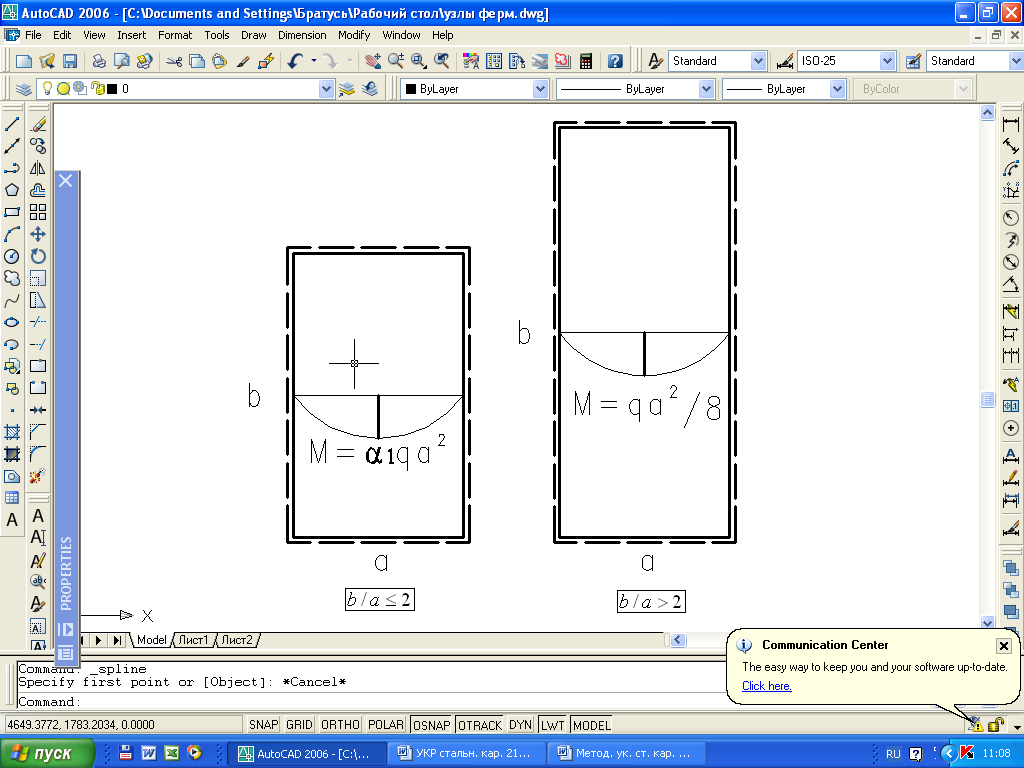This screenshot has width=1024, height=768.
Task: Open the Help question mark icon
Action: click(615, 61)
